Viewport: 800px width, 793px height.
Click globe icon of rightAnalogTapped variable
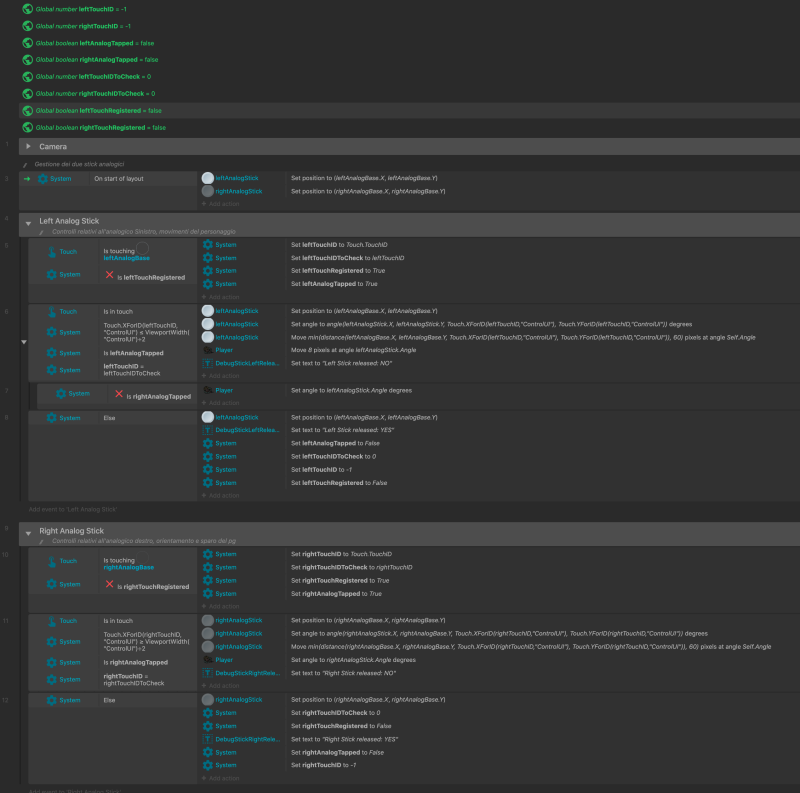pos(28,60)
